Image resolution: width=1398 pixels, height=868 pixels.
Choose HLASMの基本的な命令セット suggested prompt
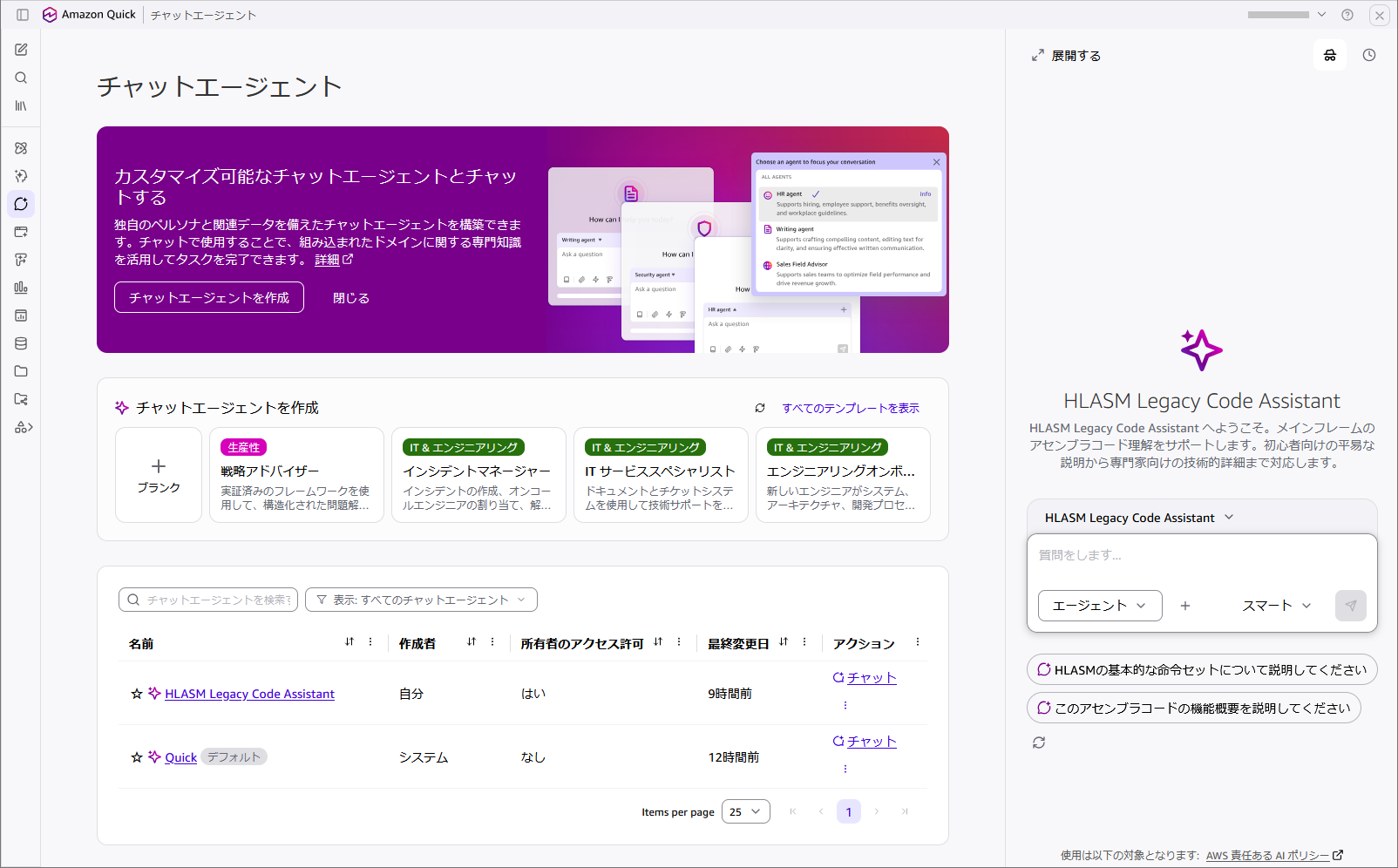(1202, 669)
